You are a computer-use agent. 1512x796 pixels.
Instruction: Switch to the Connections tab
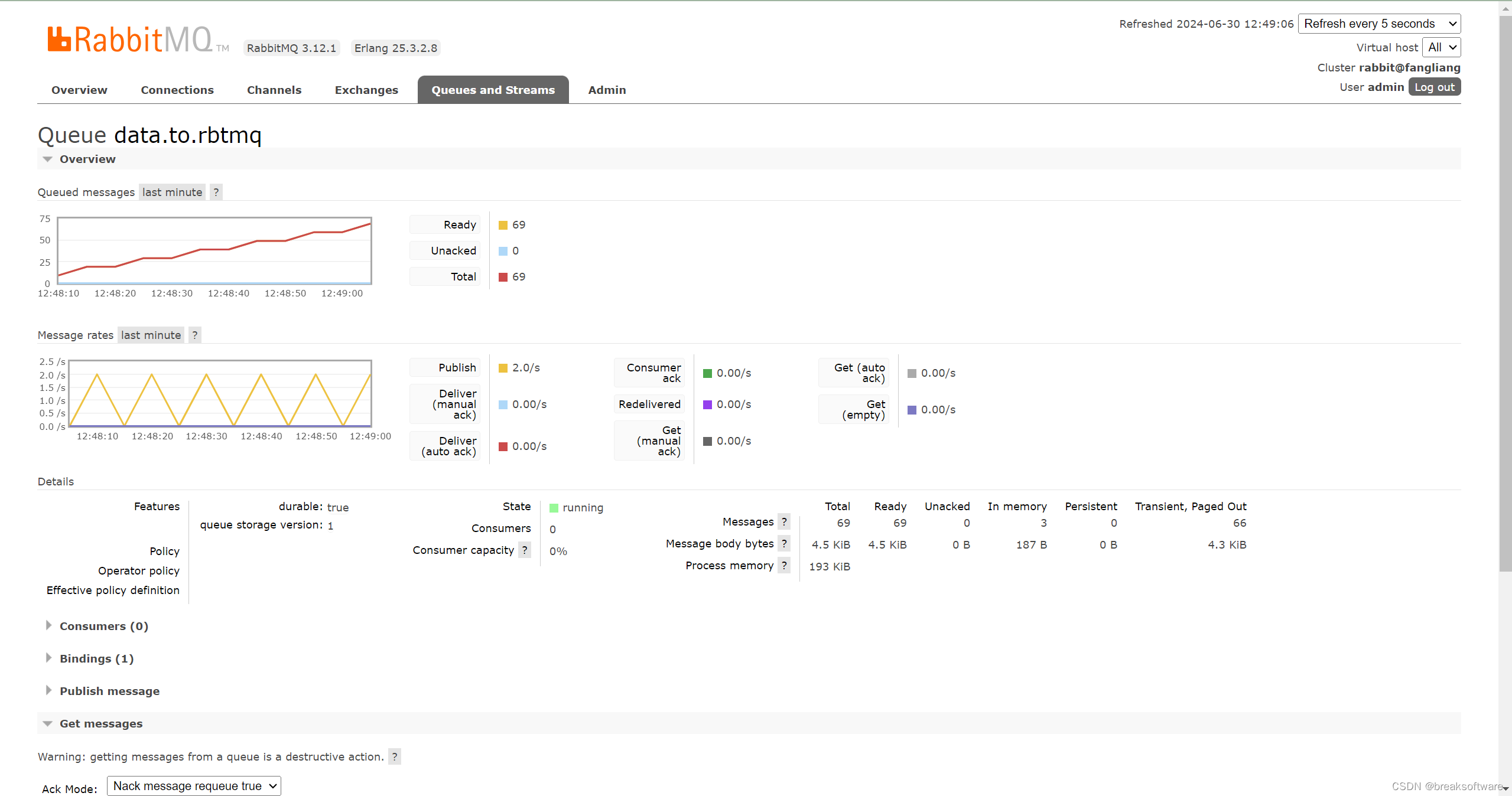tap(177, 90)
